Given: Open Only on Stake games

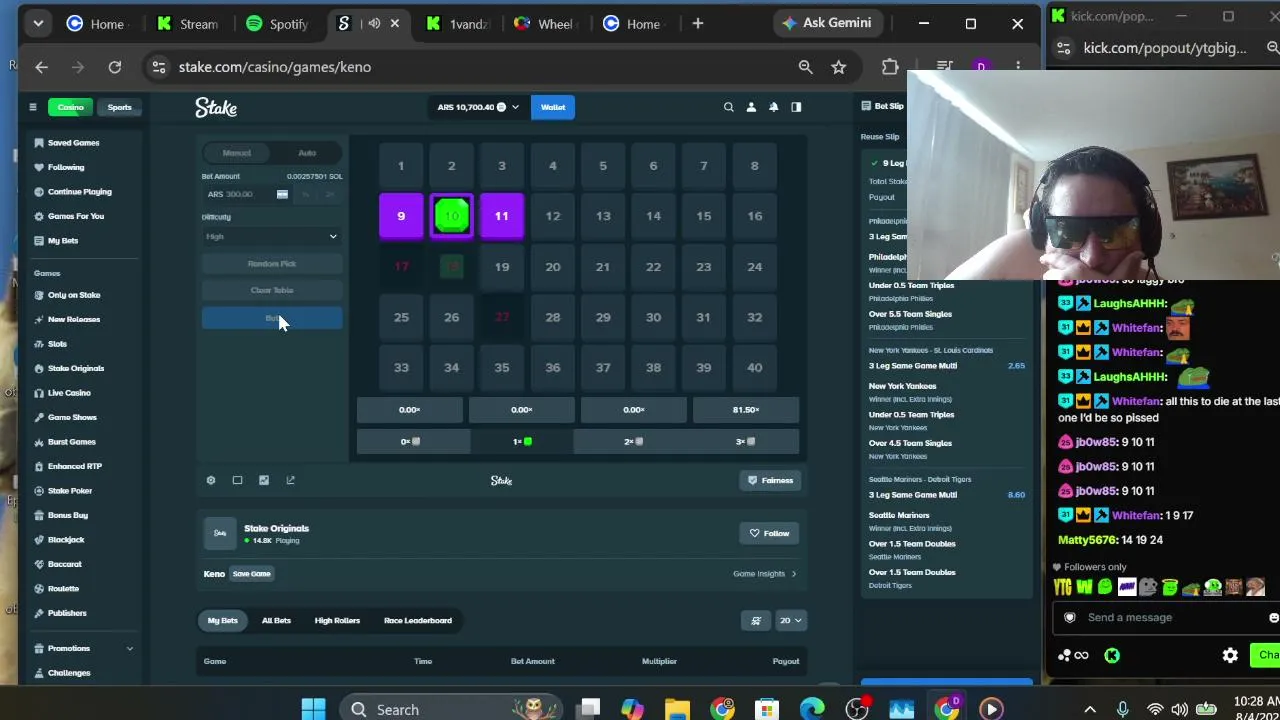Looking at the screenshot, I should tap(74, 295).
